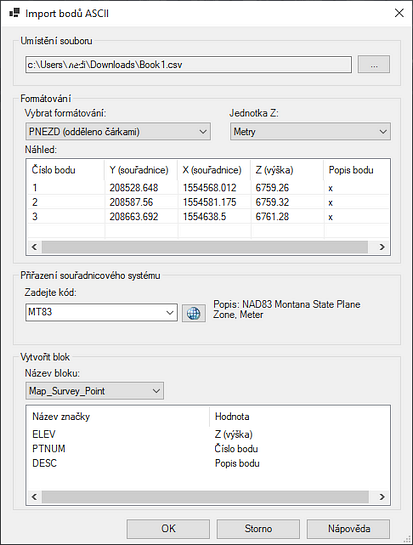Select preview cell 1554638.5
This screenshot has width=413, height=545.
[x=204, y=217]
